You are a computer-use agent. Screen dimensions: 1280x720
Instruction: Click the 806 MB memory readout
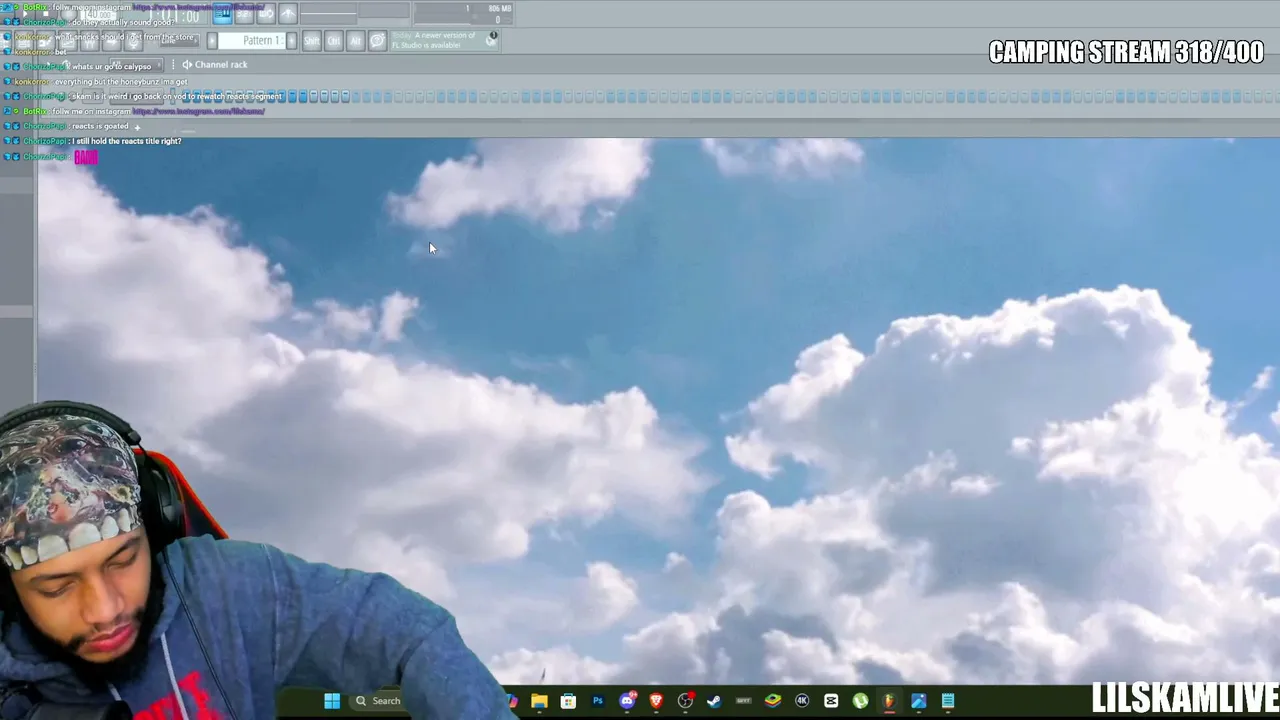pos(499,9)
